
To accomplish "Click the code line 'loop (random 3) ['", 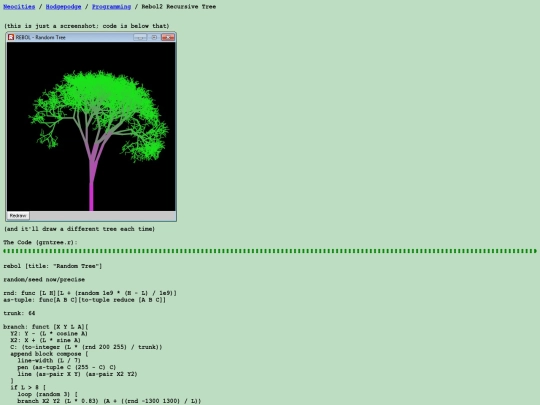I will [x=48, y=394].
